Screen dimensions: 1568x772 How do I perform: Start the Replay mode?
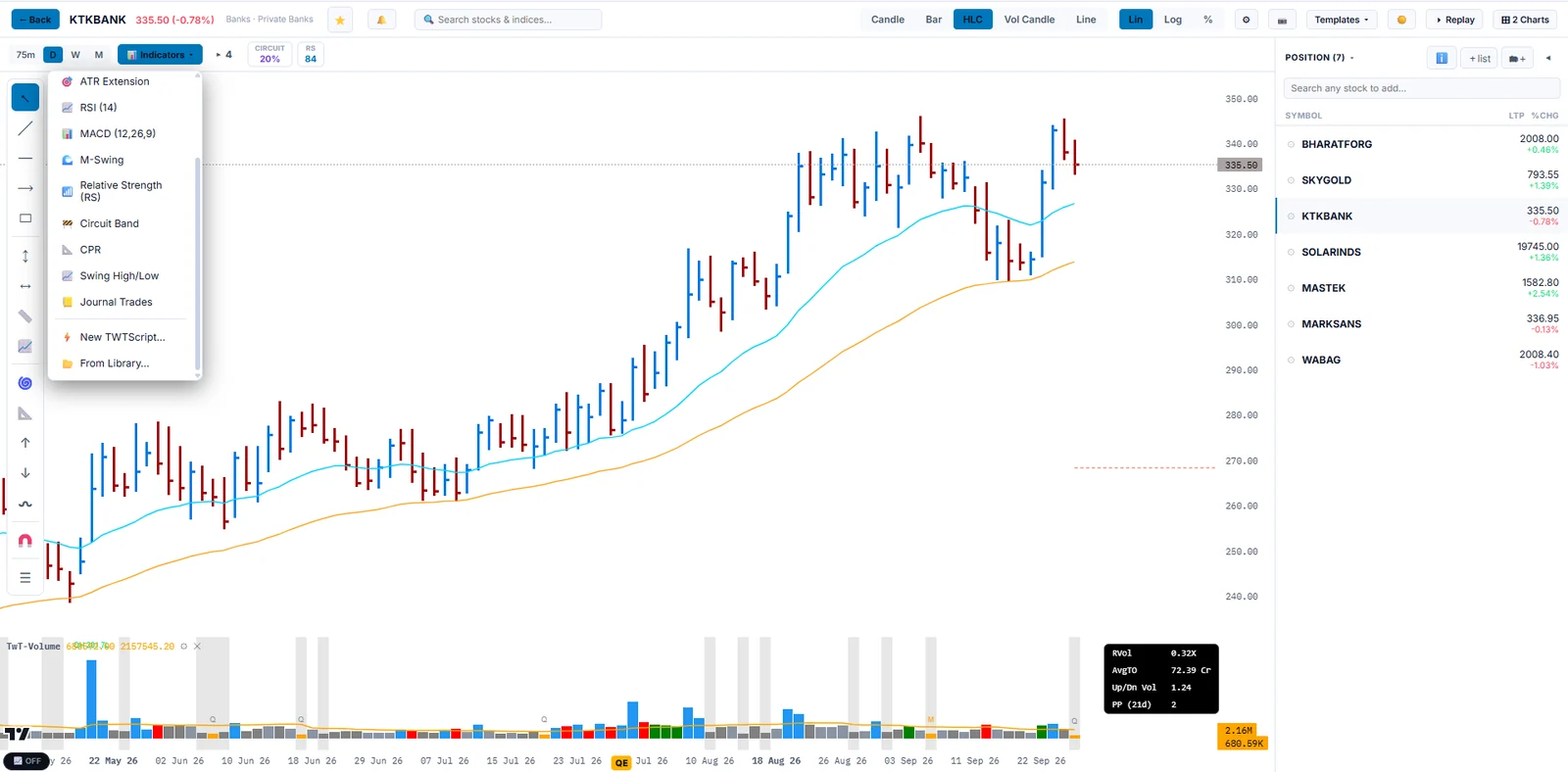click(1455, 20)
